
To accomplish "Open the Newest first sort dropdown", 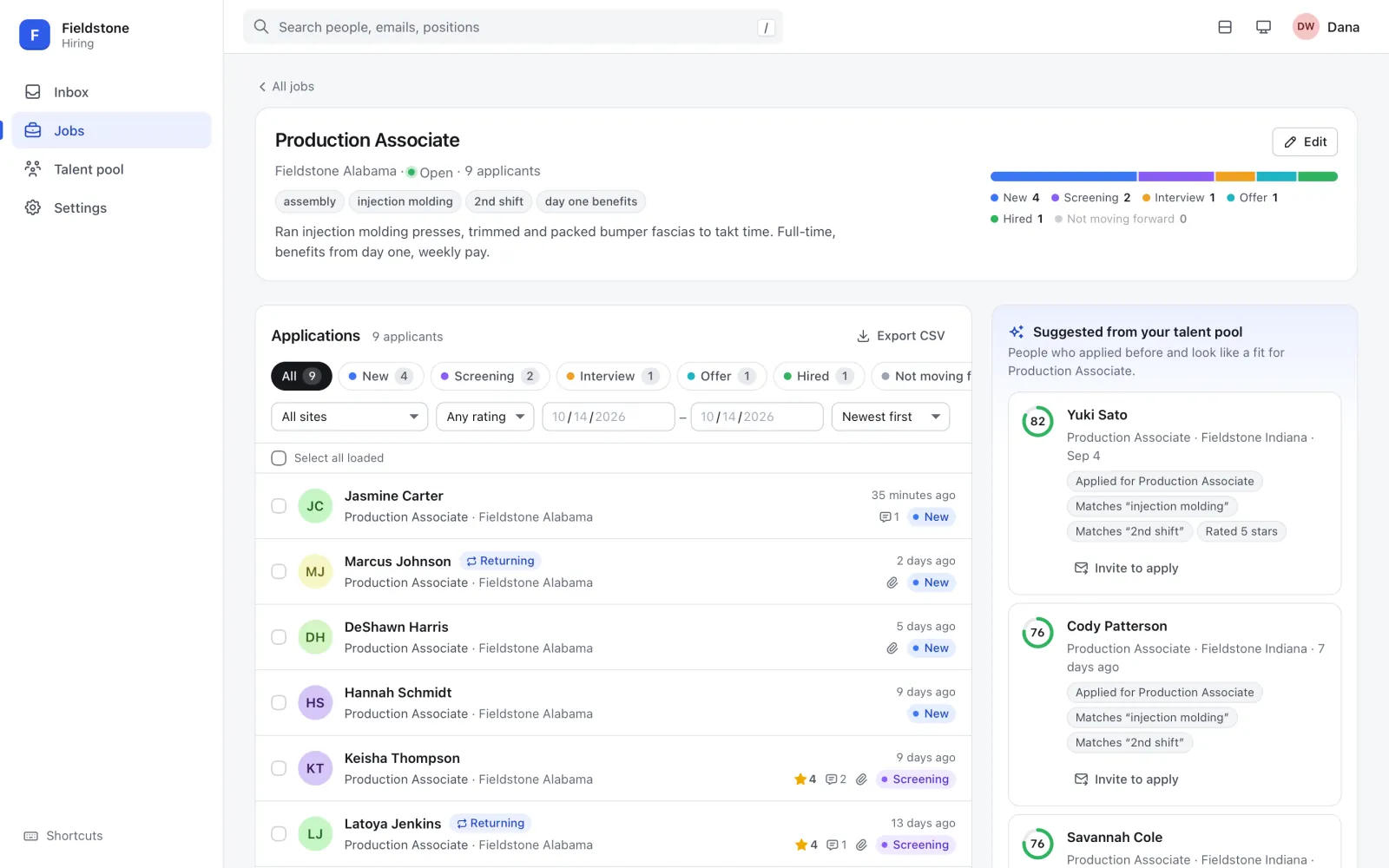I will pyautogui.click(x=891, y=417).
